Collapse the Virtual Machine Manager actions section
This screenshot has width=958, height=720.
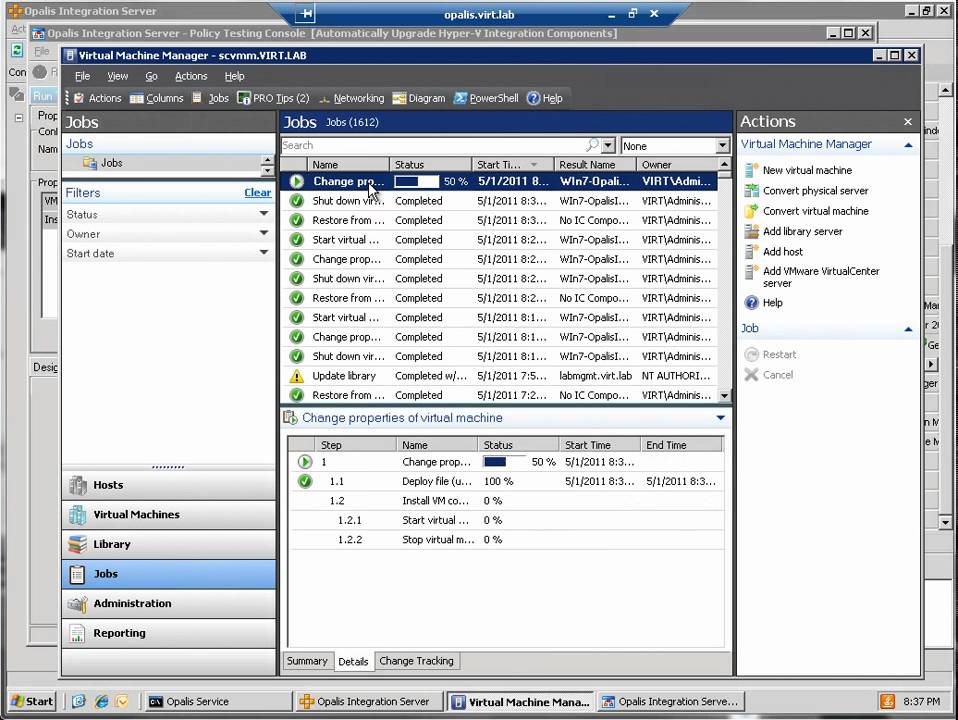click(x=908, y=145)
